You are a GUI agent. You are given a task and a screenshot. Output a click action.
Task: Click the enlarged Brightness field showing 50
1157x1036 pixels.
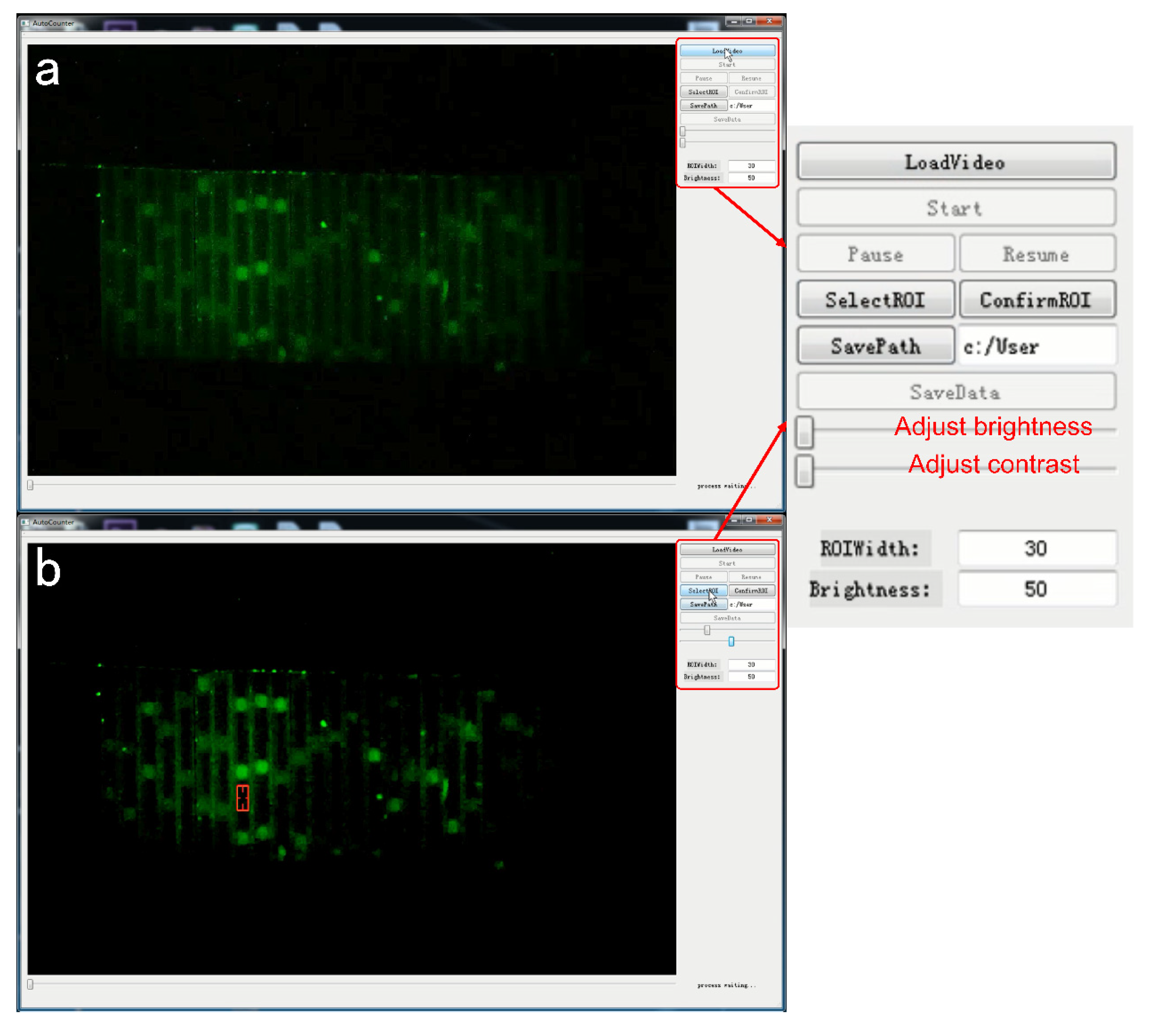(1036, 589)
